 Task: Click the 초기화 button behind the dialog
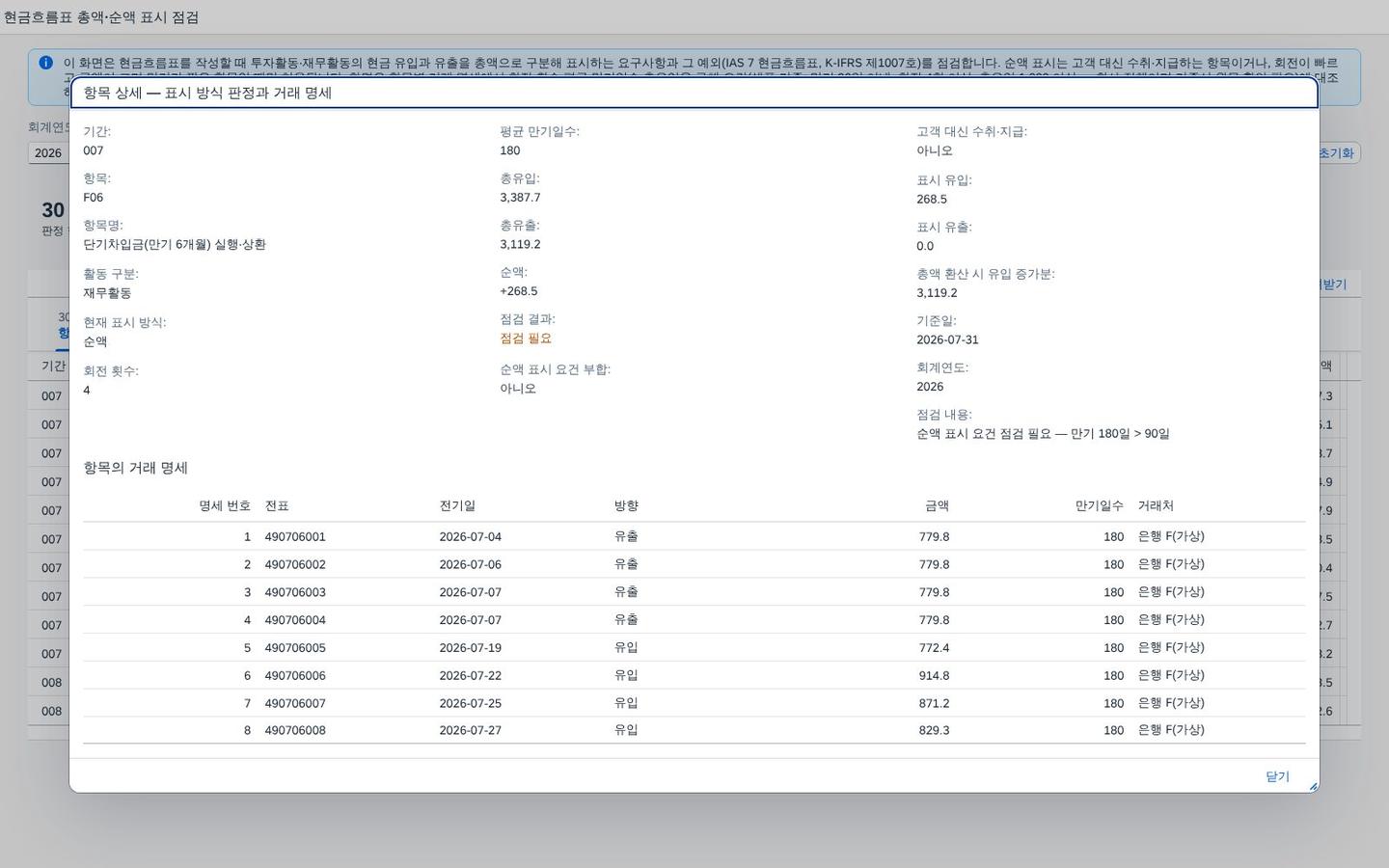[1338, 153]
